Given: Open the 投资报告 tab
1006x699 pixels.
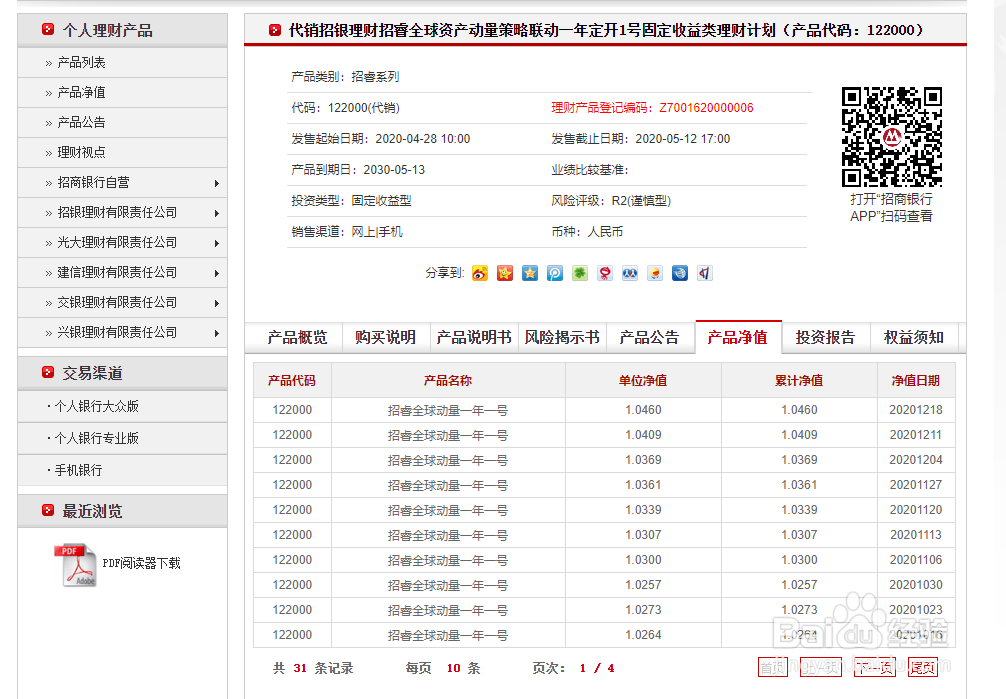Looking at the screenshot, I should (825, 338).
